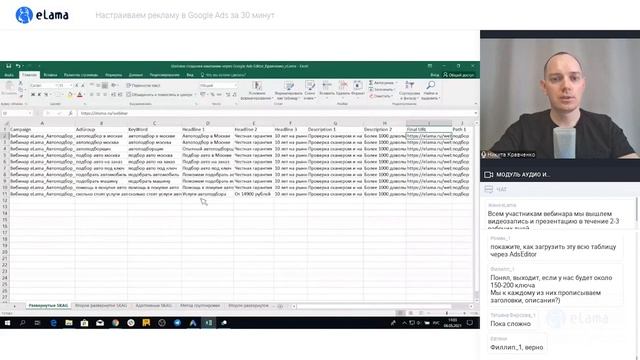Toggle Italic formatting
Image resolution: width=640 pixels, height=360 pixels.
40,95
